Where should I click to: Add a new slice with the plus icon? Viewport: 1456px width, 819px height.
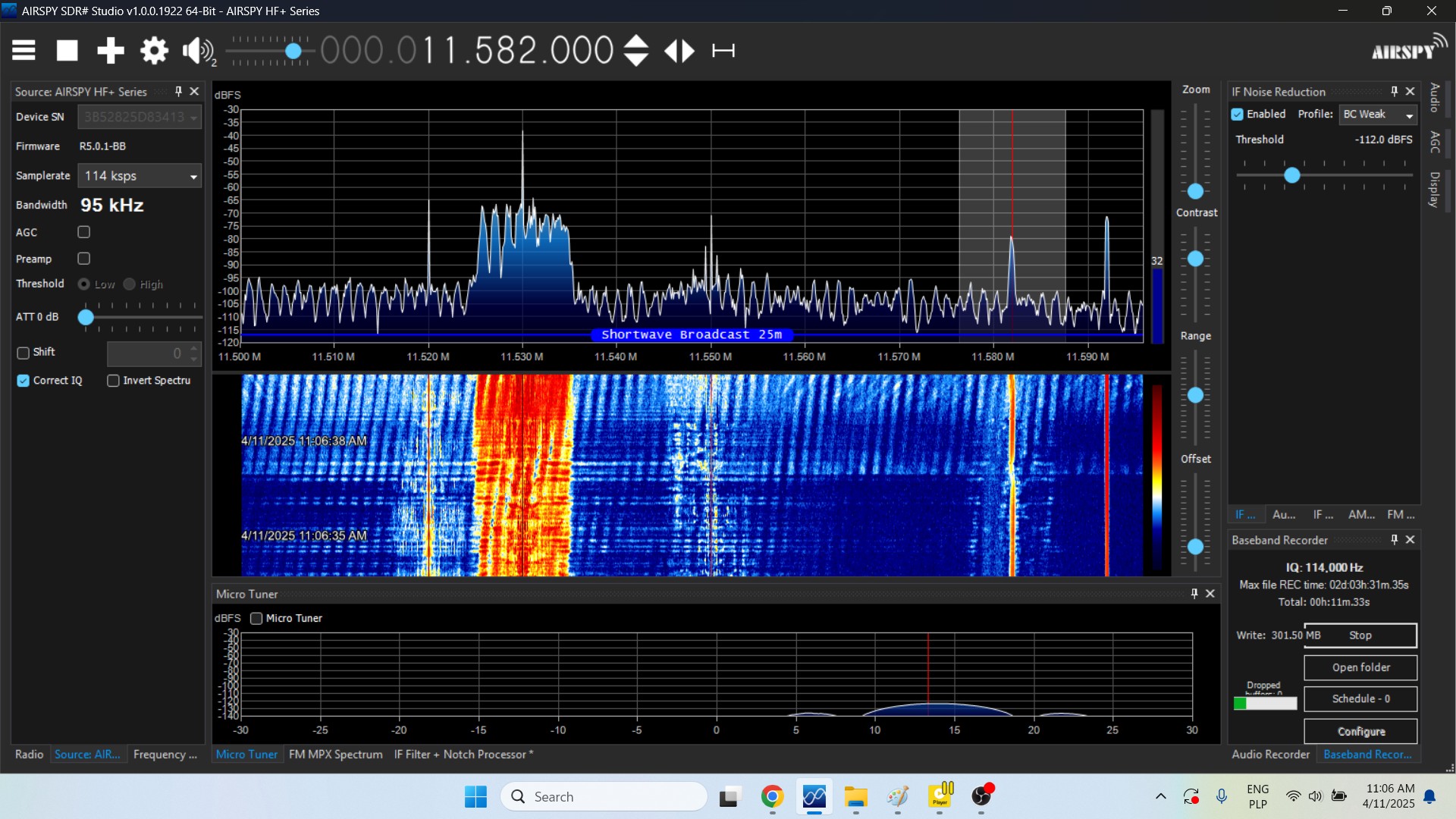click(111, 51)
